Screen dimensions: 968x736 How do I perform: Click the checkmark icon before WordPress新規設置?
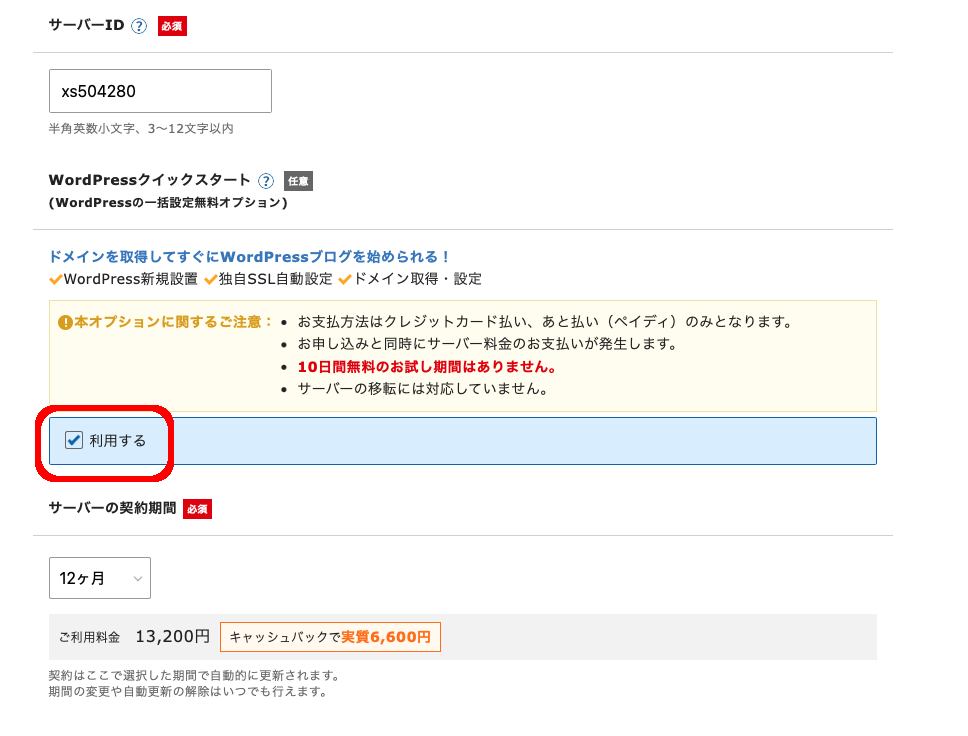pos(56,279)
